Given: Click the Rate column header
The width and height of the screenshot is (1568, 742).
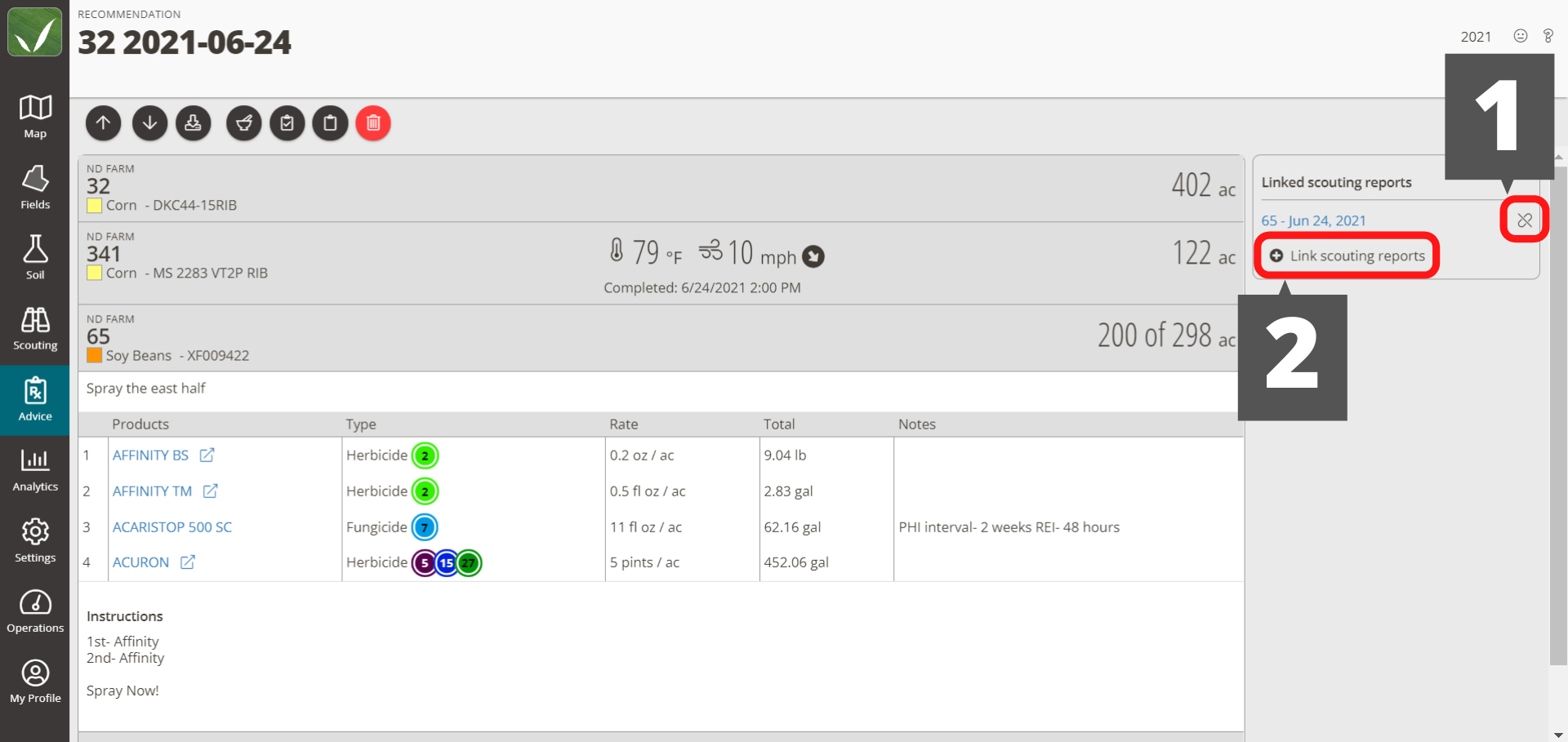Looking at the screenshot, I should 624,424.
